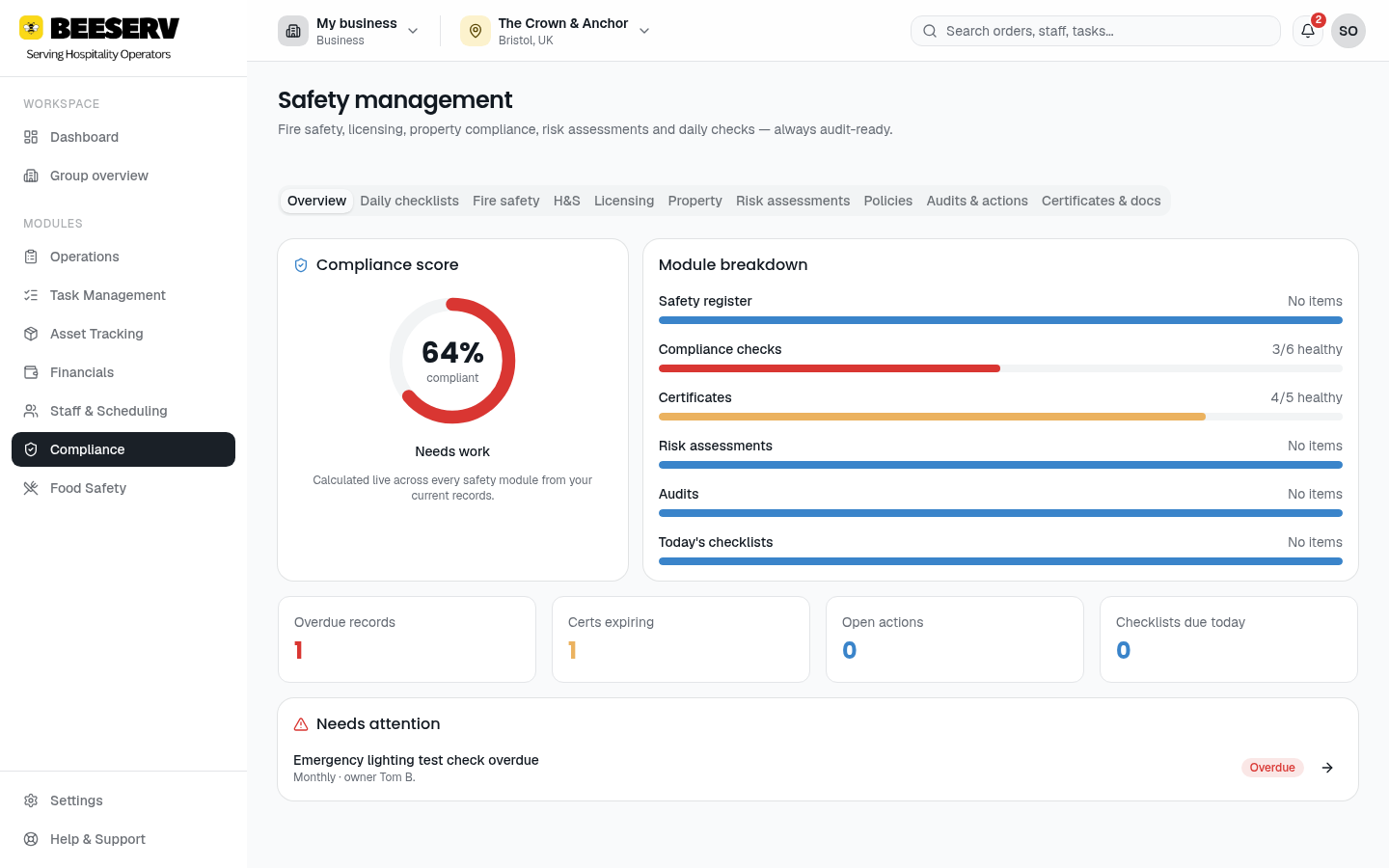Viewport: 1389px width, 868px height.
Task: Expand the My business dropdown chevron
Action: click(x=413, y=31)
